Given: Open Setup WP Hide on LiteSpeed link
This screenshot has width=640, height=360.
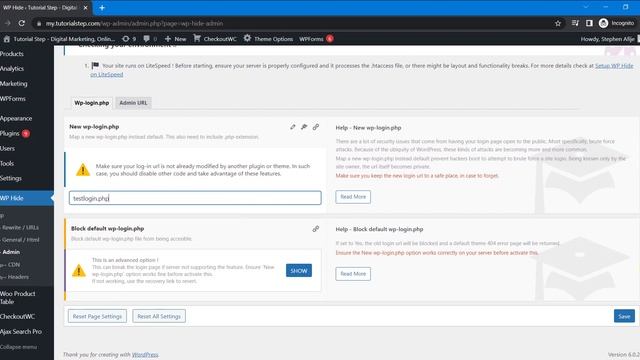Looking at the screenshot, I should point(614,66).
